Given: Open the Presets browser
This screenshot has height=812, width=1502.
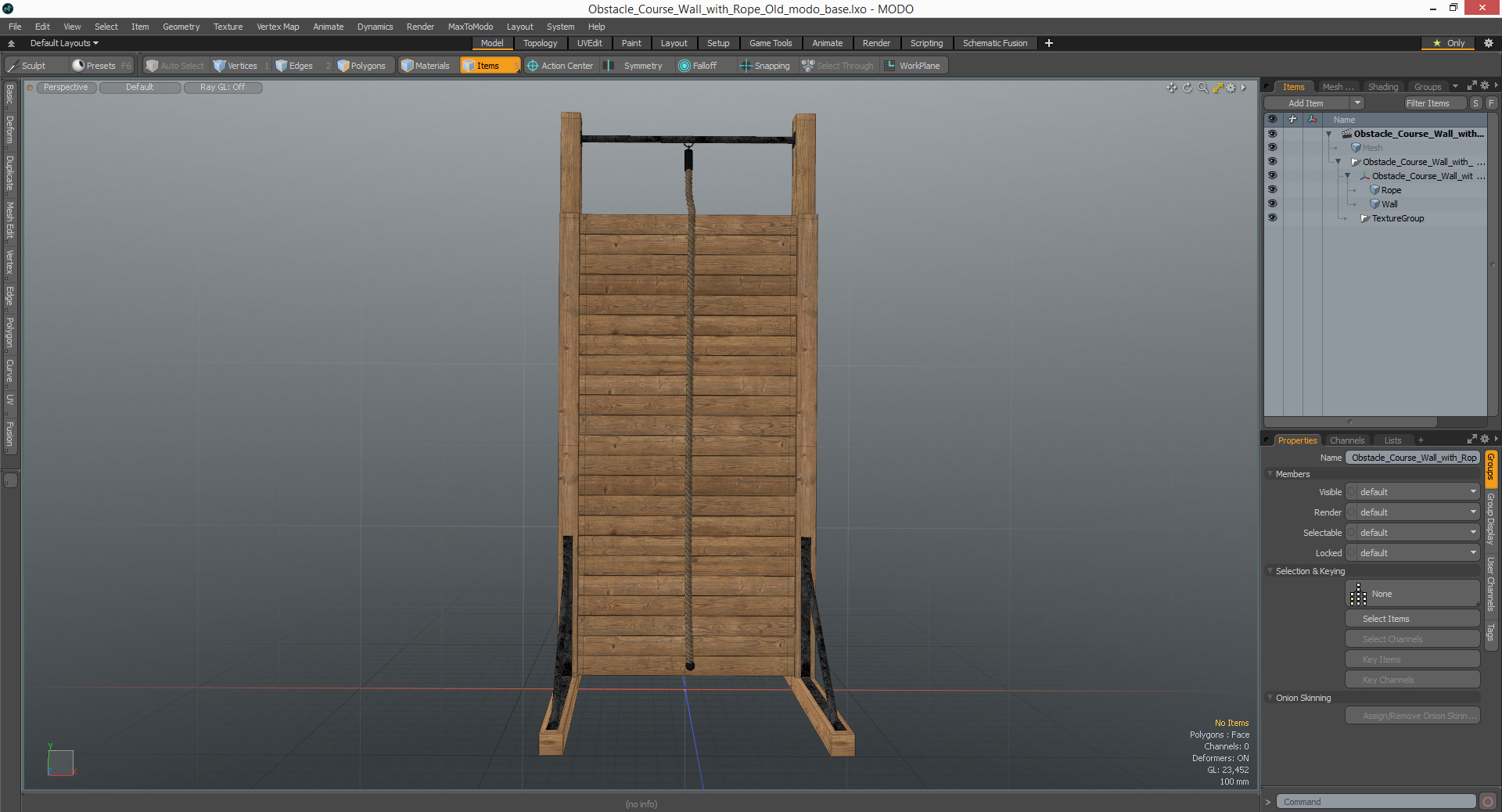Looking at the screenshot, I should click(x=100, y=66).
